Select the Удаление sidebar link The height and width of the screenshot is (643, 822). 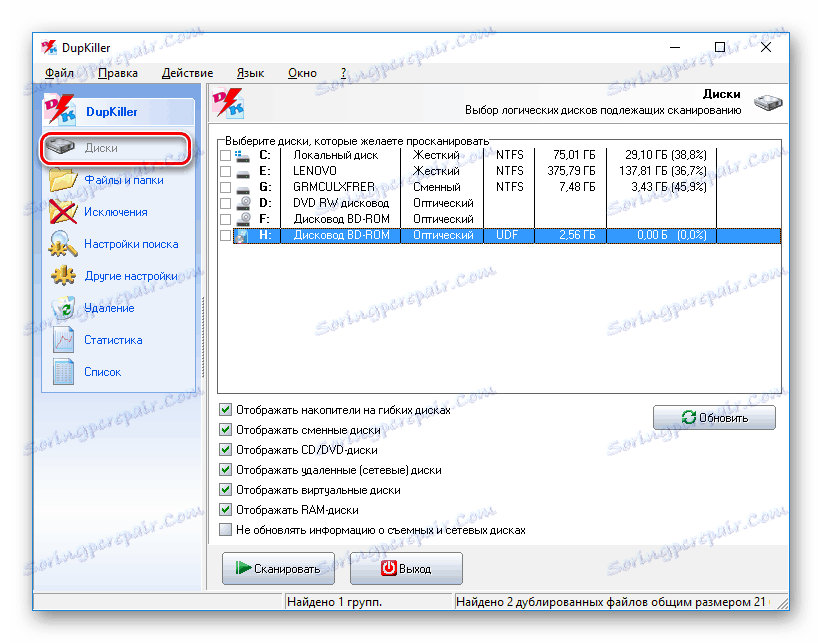point(109,308)
